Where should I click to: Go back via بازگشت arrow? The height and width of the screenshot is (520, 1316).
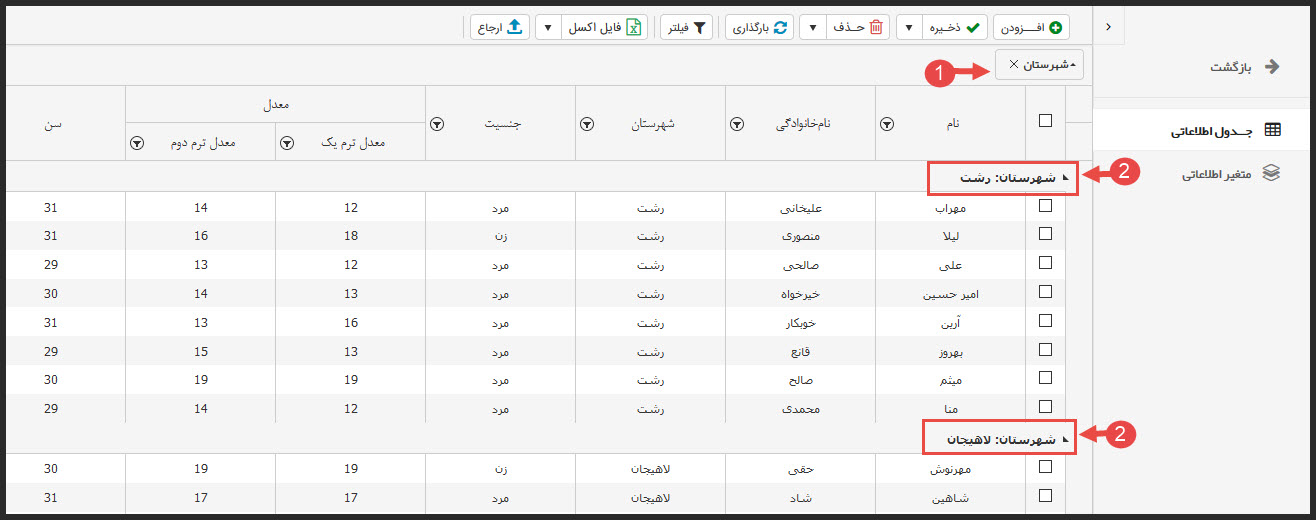tap(1245, 67)
